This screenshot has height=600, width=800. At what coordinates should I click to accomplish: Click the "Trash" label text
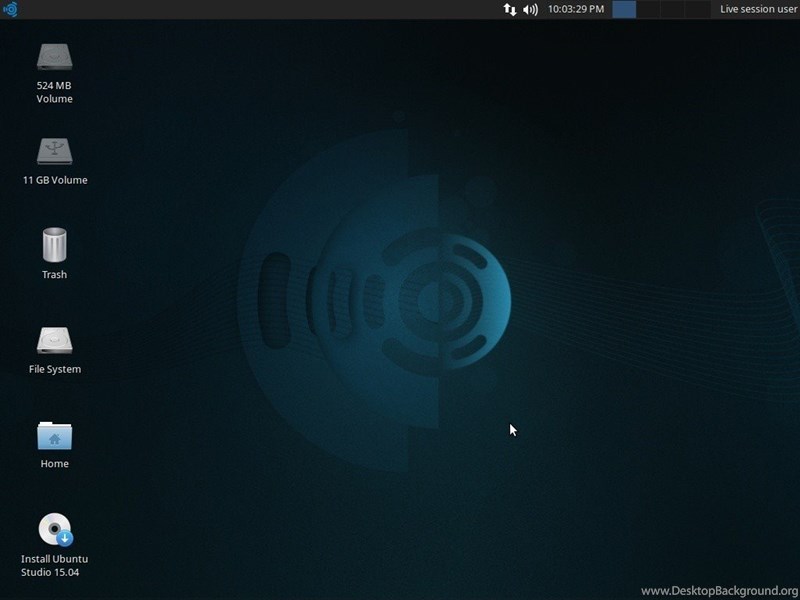tap(55, 274)
